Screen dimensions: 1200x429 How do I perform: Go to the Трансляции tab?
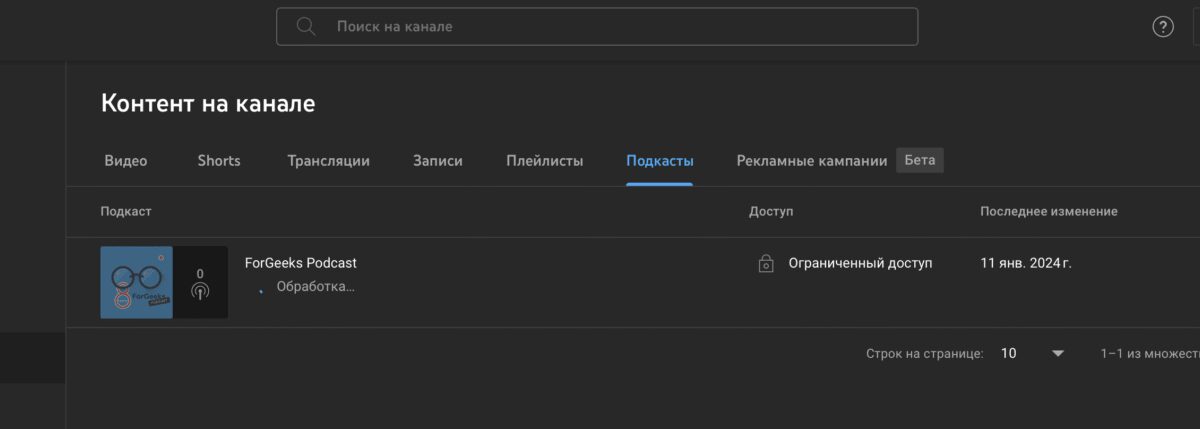click(328, 161)
